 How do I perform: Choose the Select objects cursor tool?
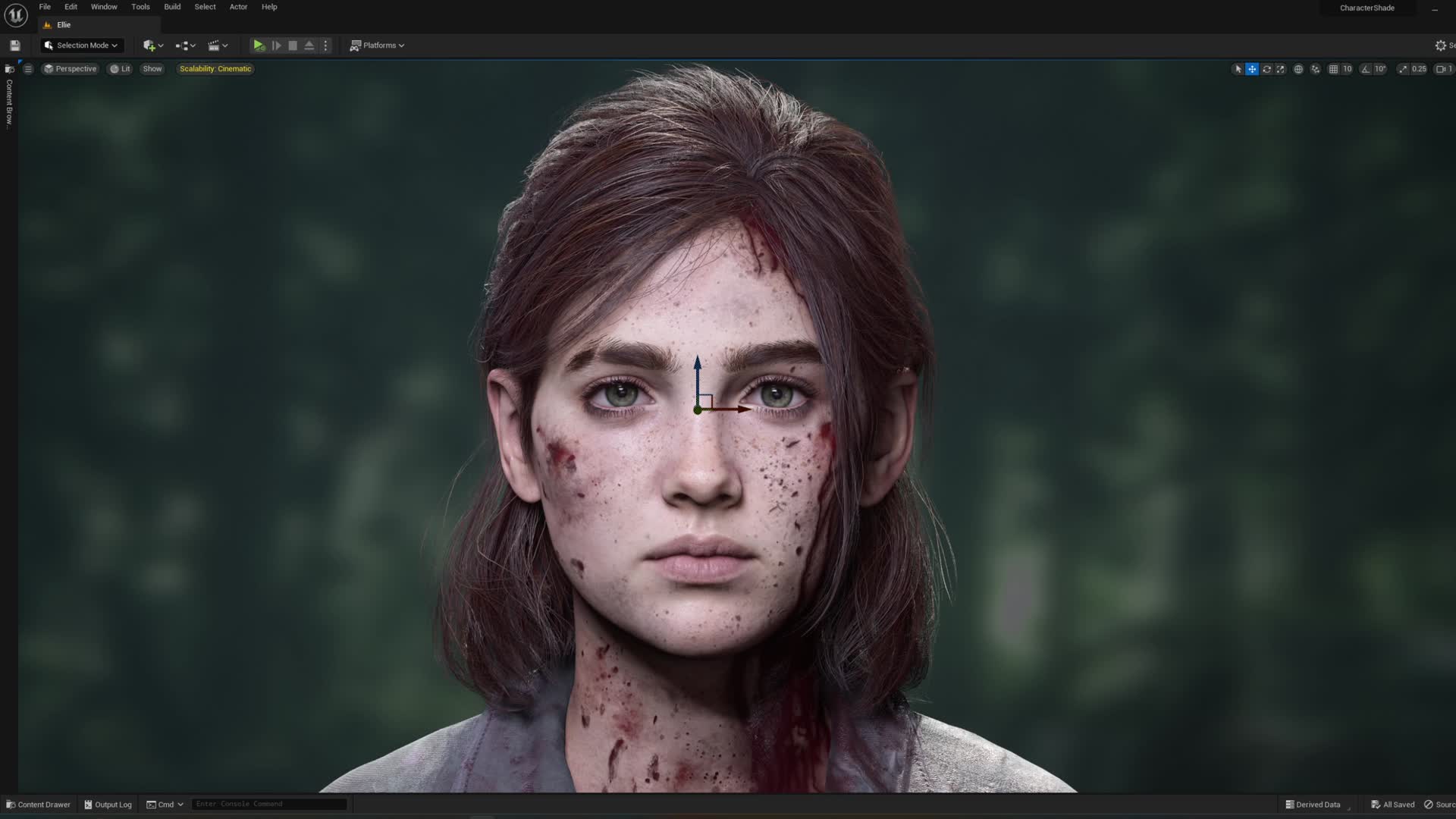[1238, 69]
